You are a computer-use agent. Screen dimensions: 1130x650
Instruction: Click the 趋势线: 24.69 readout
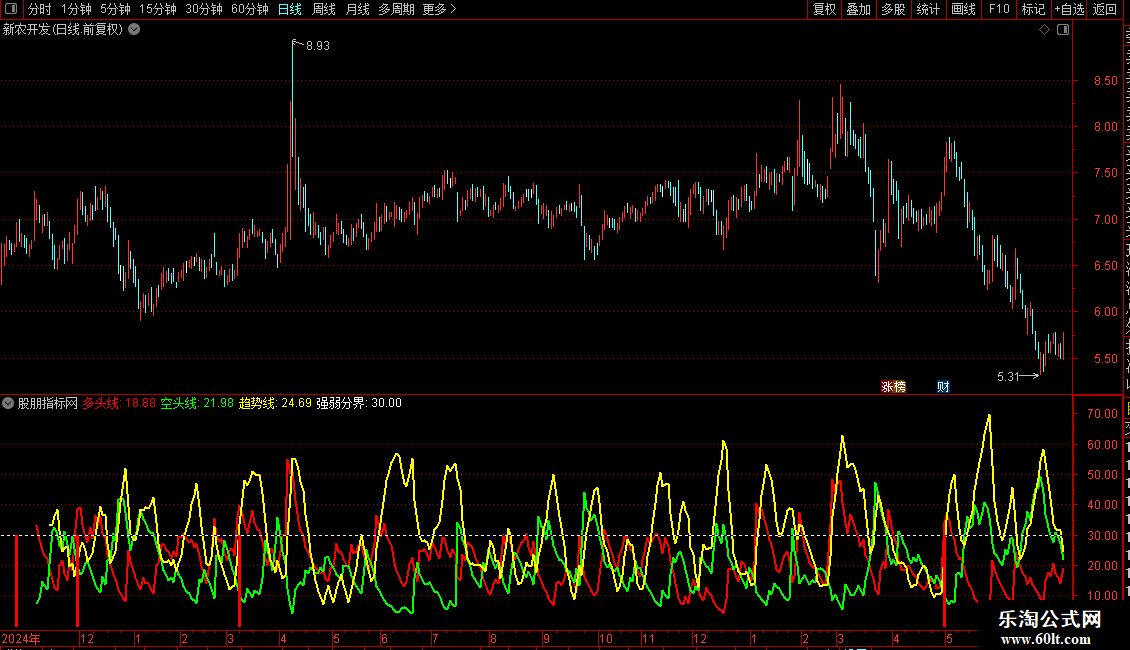point(275,404)
